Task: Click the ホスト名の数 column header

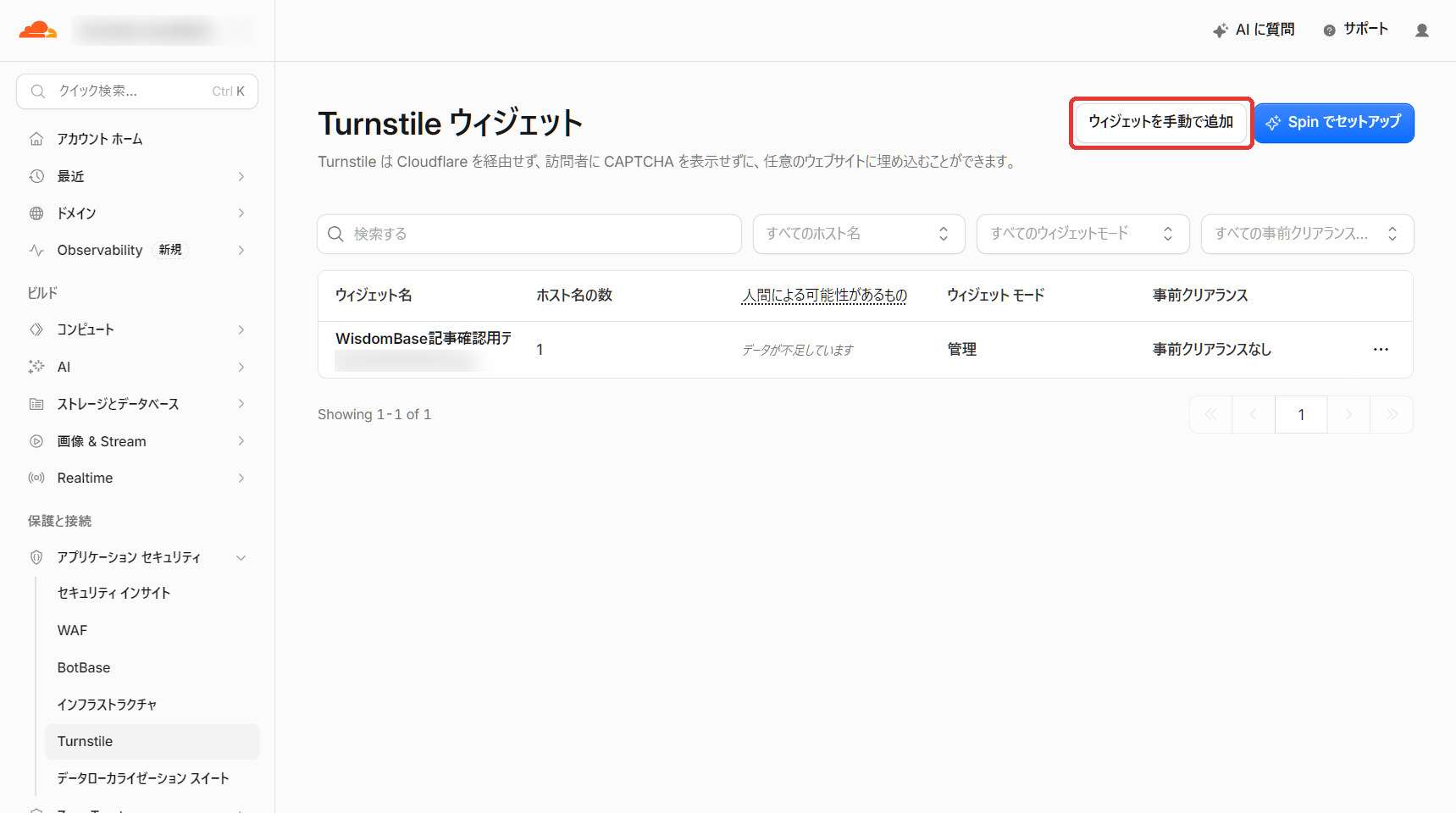Action: [x=574, y=295]
